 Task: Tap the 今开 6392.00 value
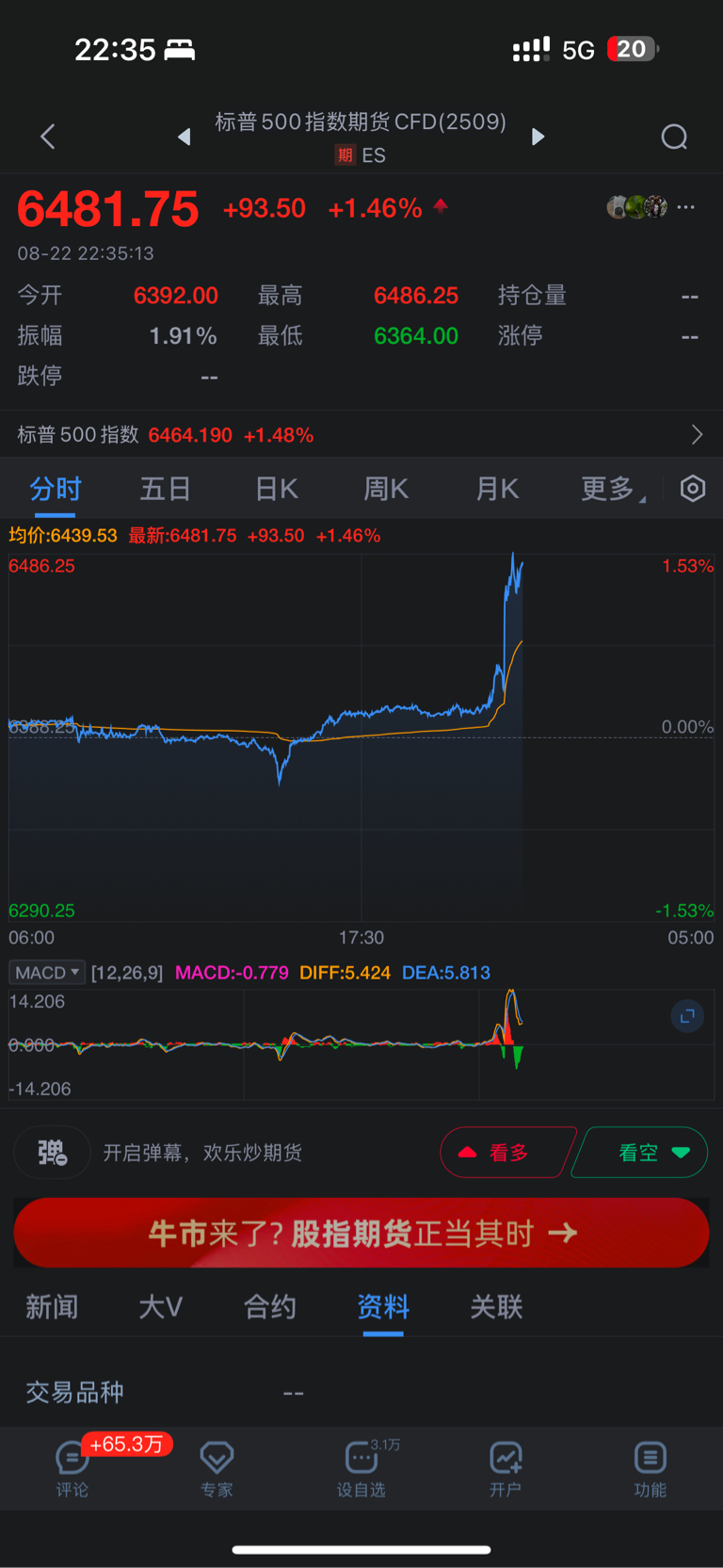pyautogui.click(x=176, y=296)
